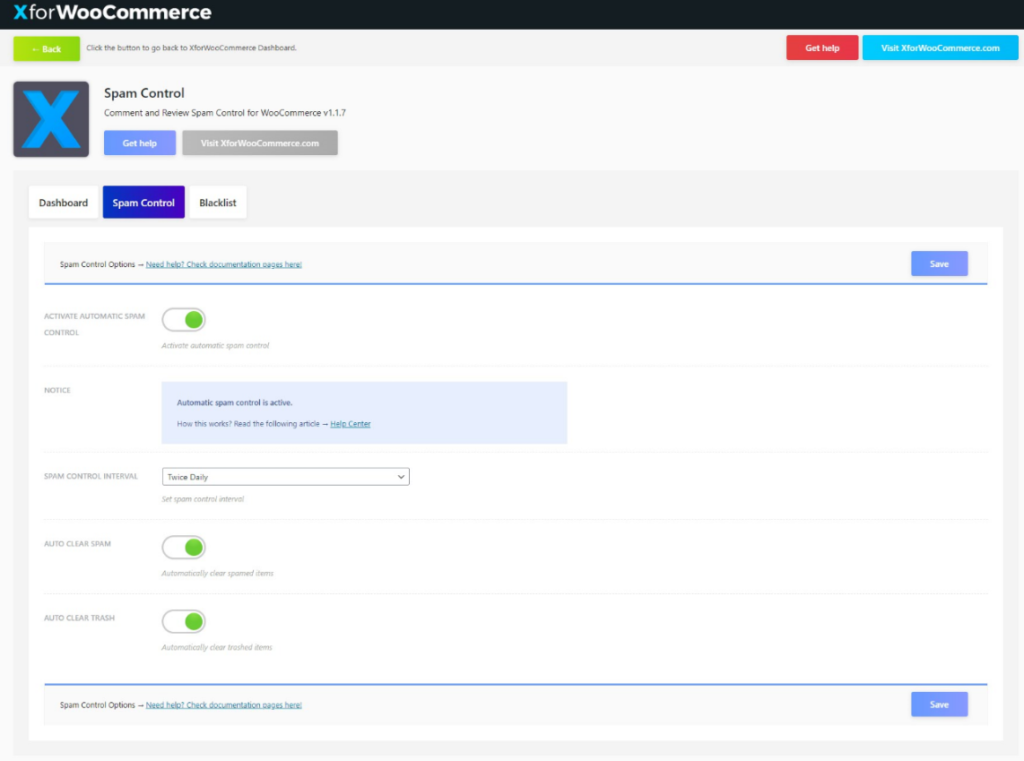Click 'Automatic spam control is active.' notice text
The image size is (1024, 761).
point(234,402)
